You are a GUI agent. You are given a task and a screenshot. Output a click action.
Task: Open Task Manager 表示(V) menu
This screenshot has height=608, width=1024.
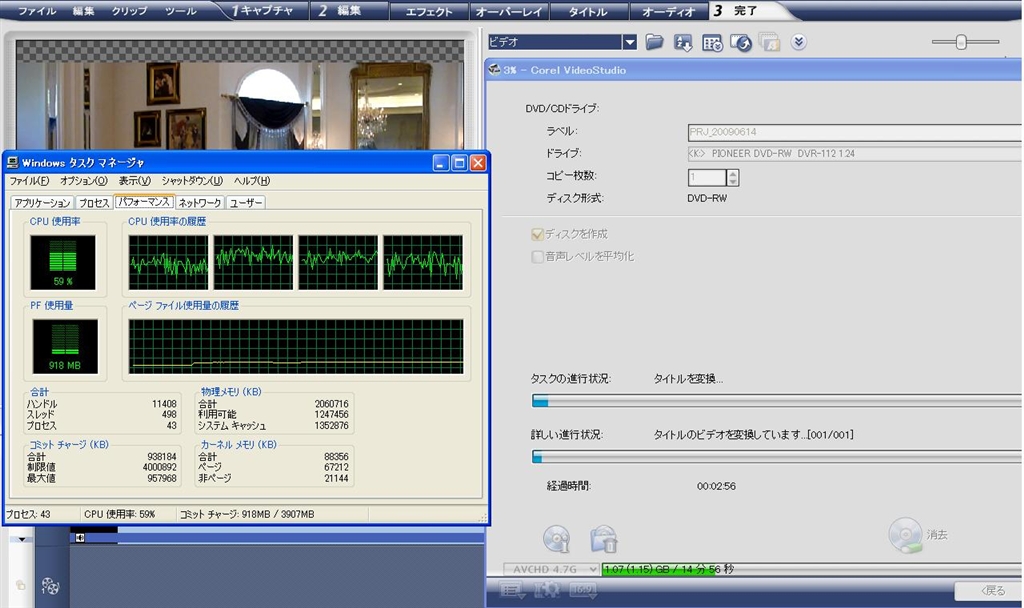135,181
